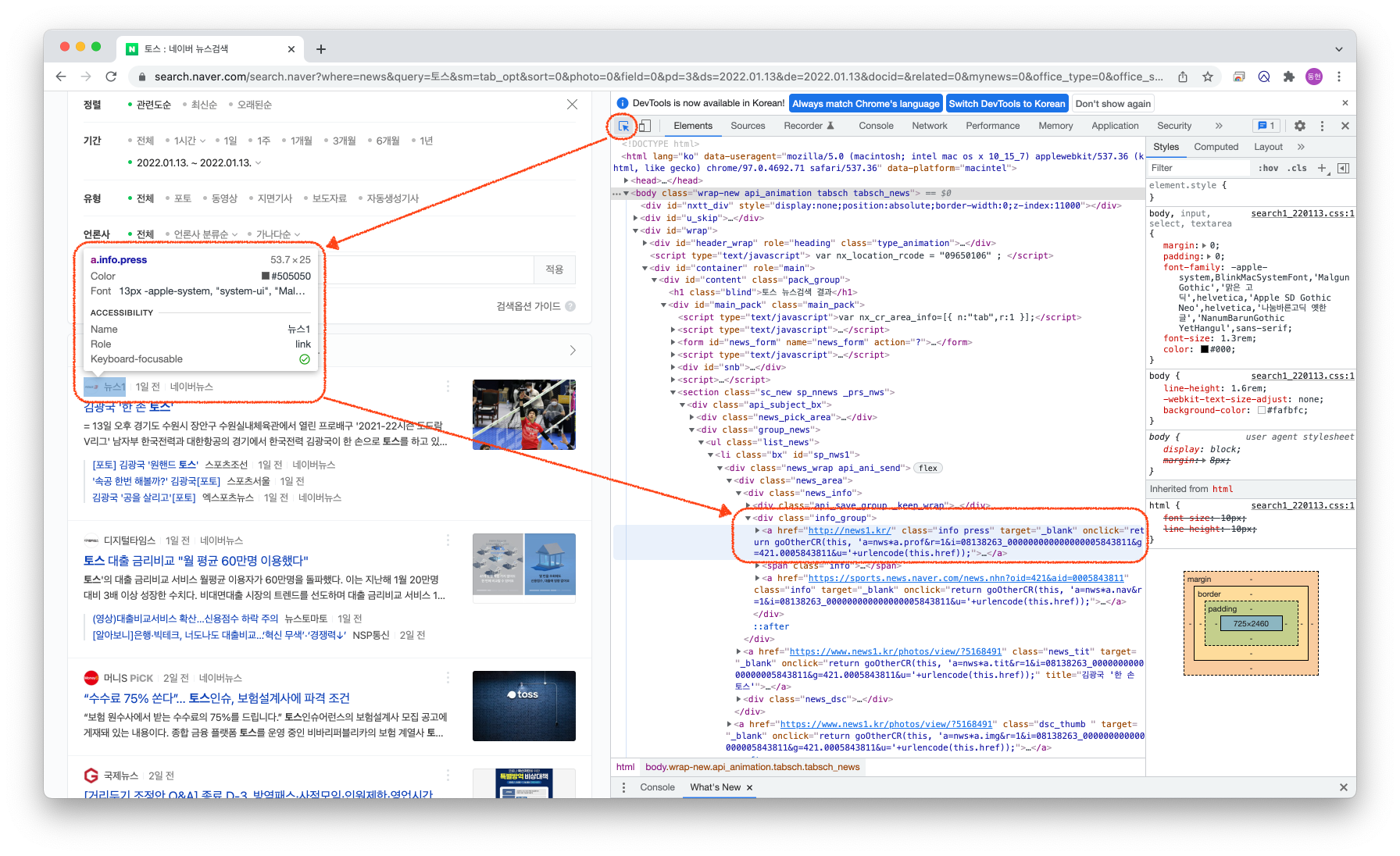Image resolution: width=1400 pixels, height=856 pixels.
Task: Show more DevTools tabs with the chevrons
Action: click(x=1218, y=126)
